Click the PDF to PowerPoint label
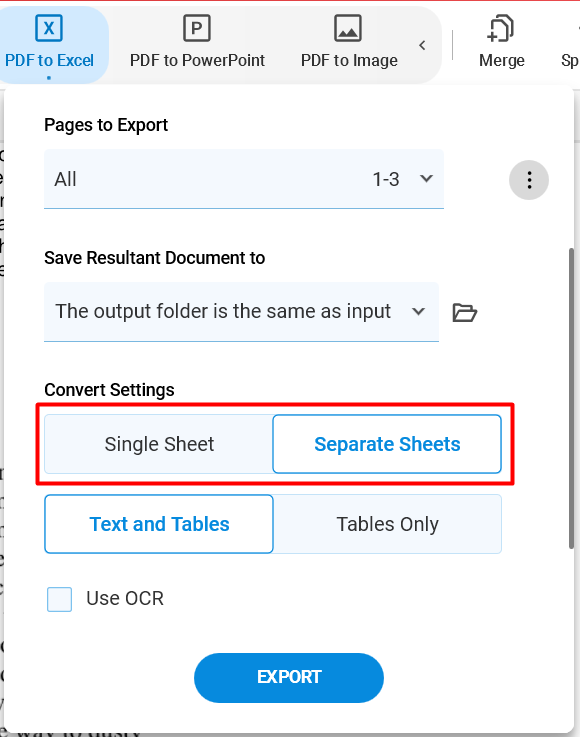 coord(197,60)
